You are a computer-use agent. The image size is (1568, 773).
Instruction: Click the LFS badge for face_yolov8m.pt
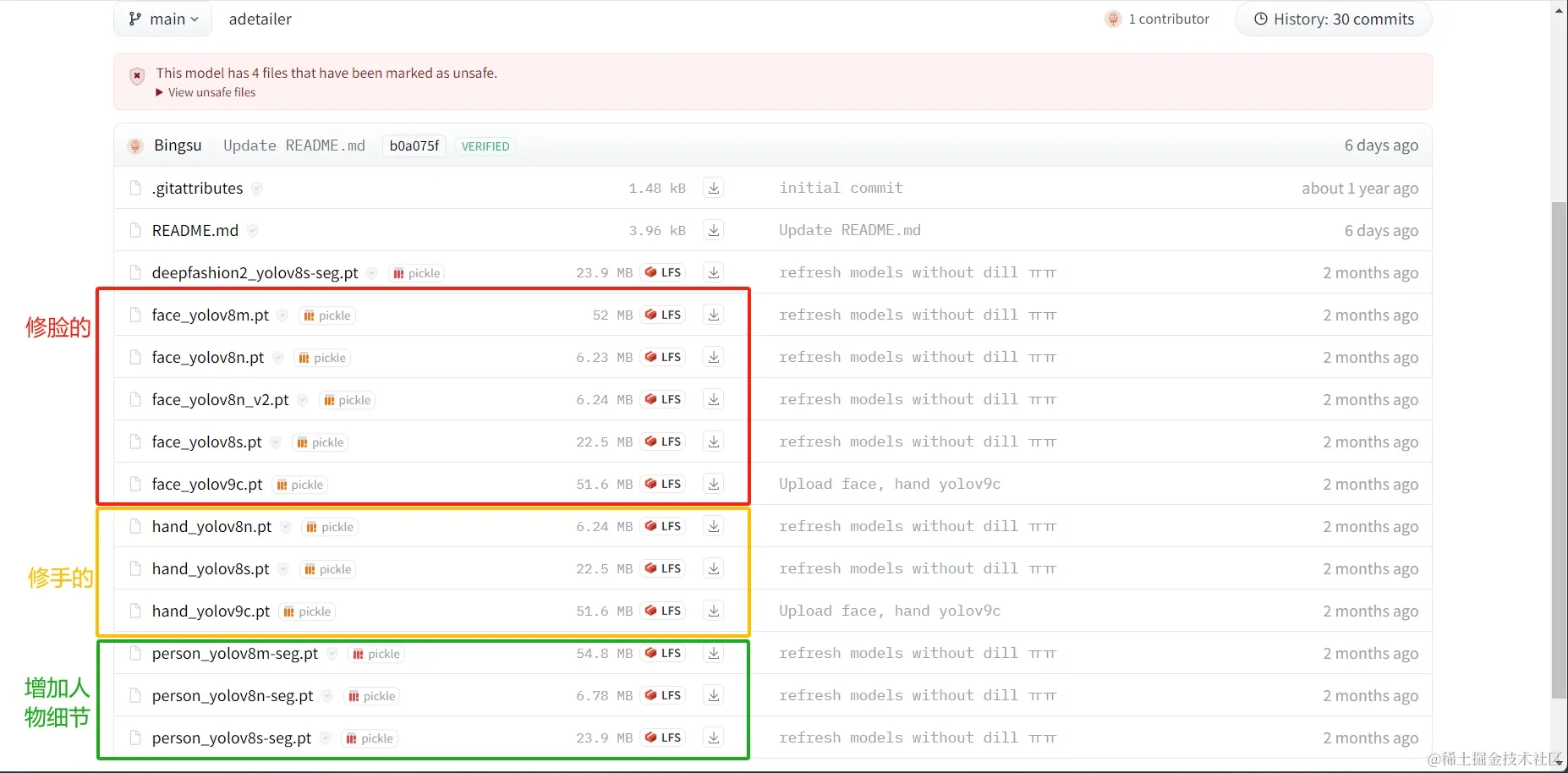663,315
